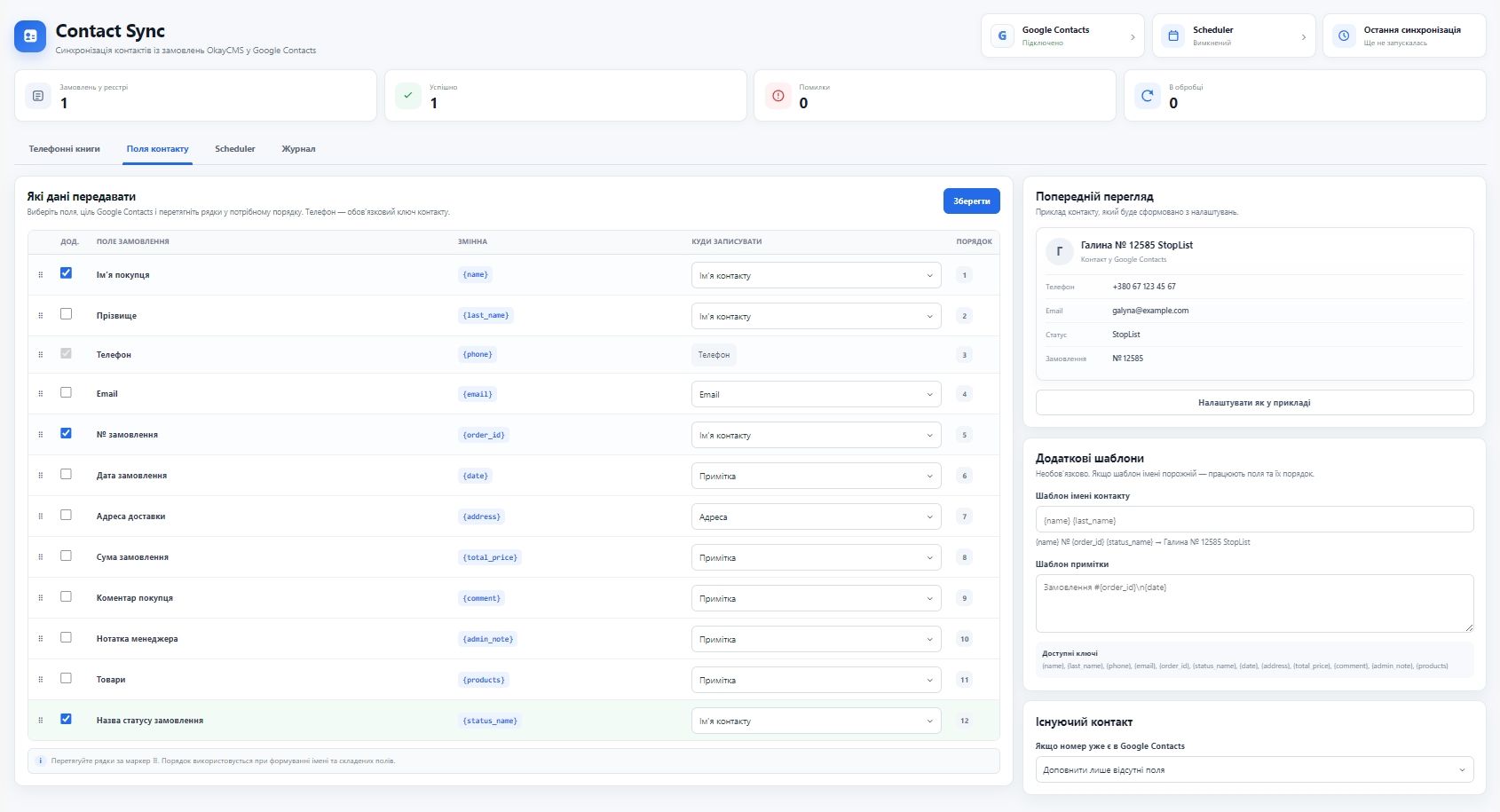Click the drag handle of Нотатка менеджера row
The height and width of the screenshot is (812, 1500).
coord(41,639)
